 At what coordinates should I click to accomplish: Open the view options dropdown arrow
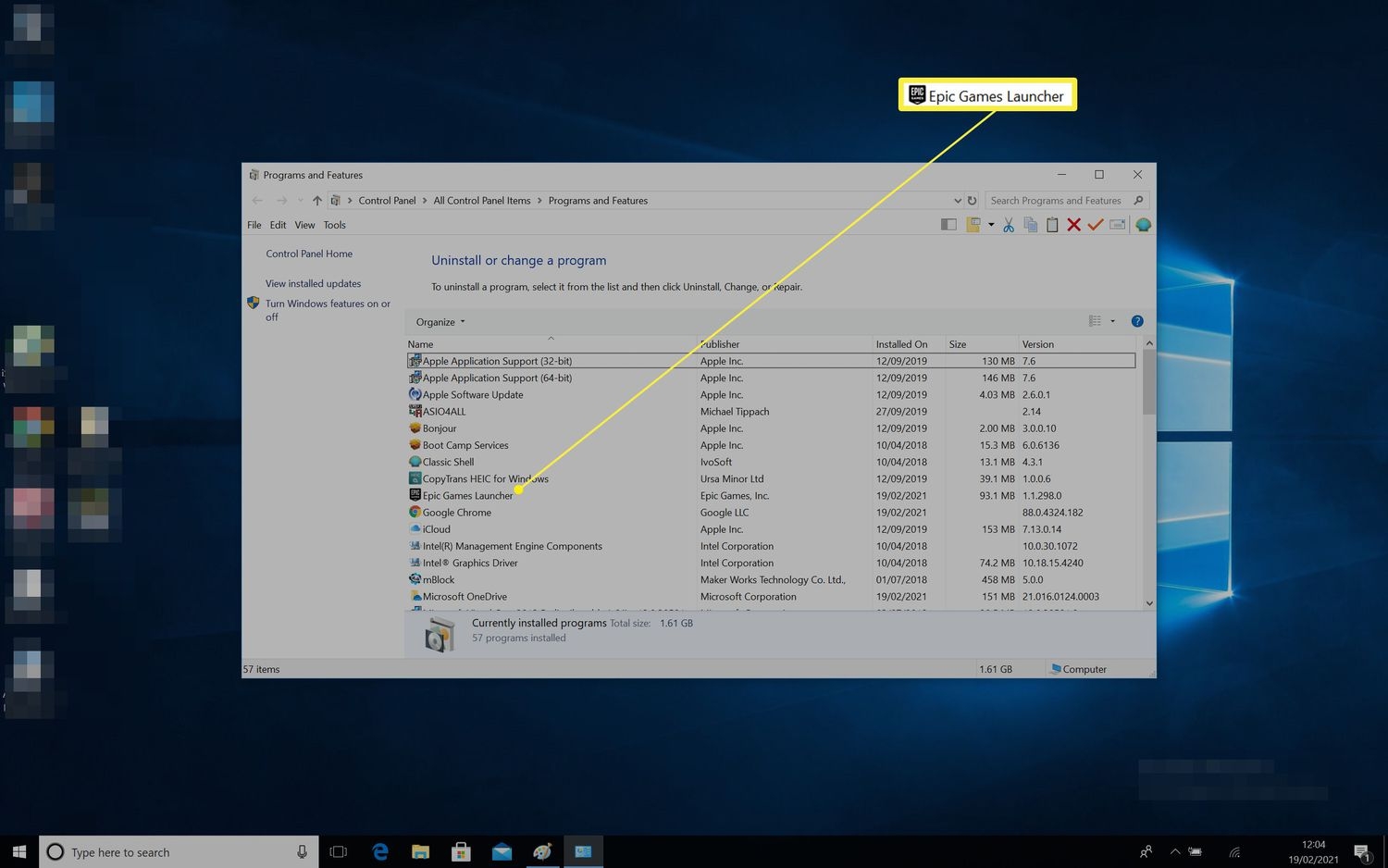click(1112, 321)
